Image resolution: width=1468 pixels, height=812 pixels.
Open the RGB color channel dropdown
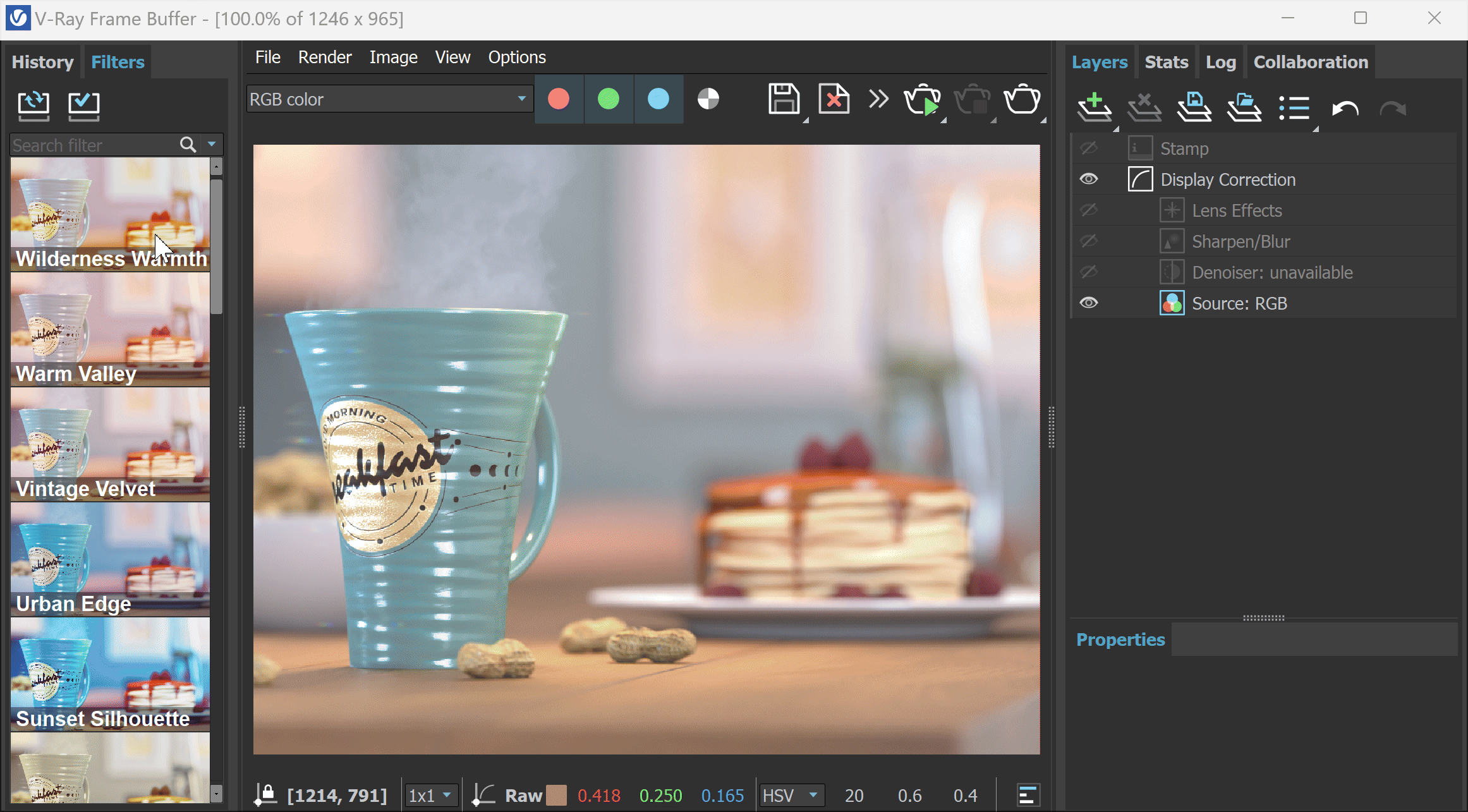(x=389, y=99)
